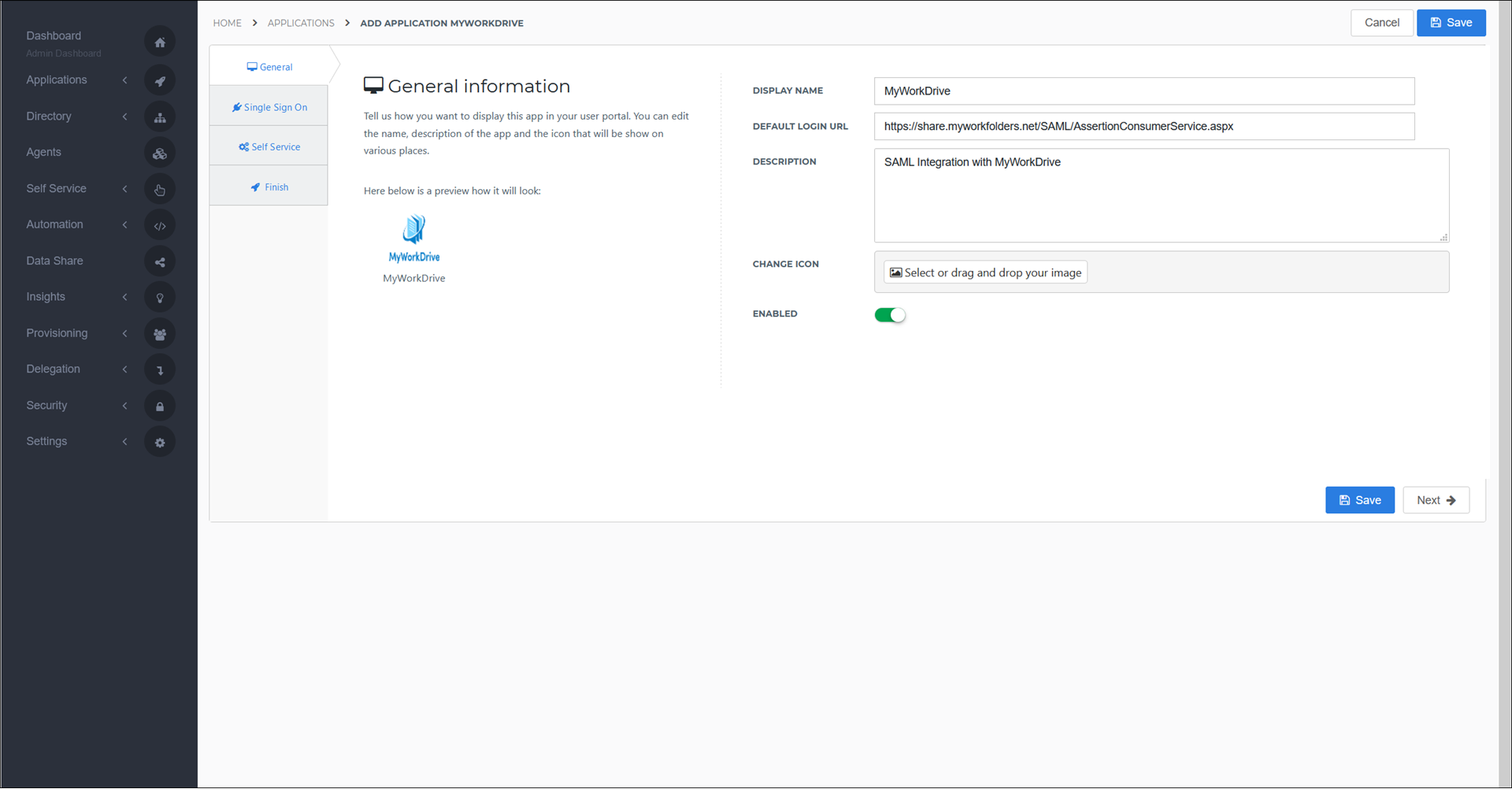The height and width of the screenshot is (789, 1512).
Task: Click the Insights lightbulb icon
Action: [x=160, y=298]
